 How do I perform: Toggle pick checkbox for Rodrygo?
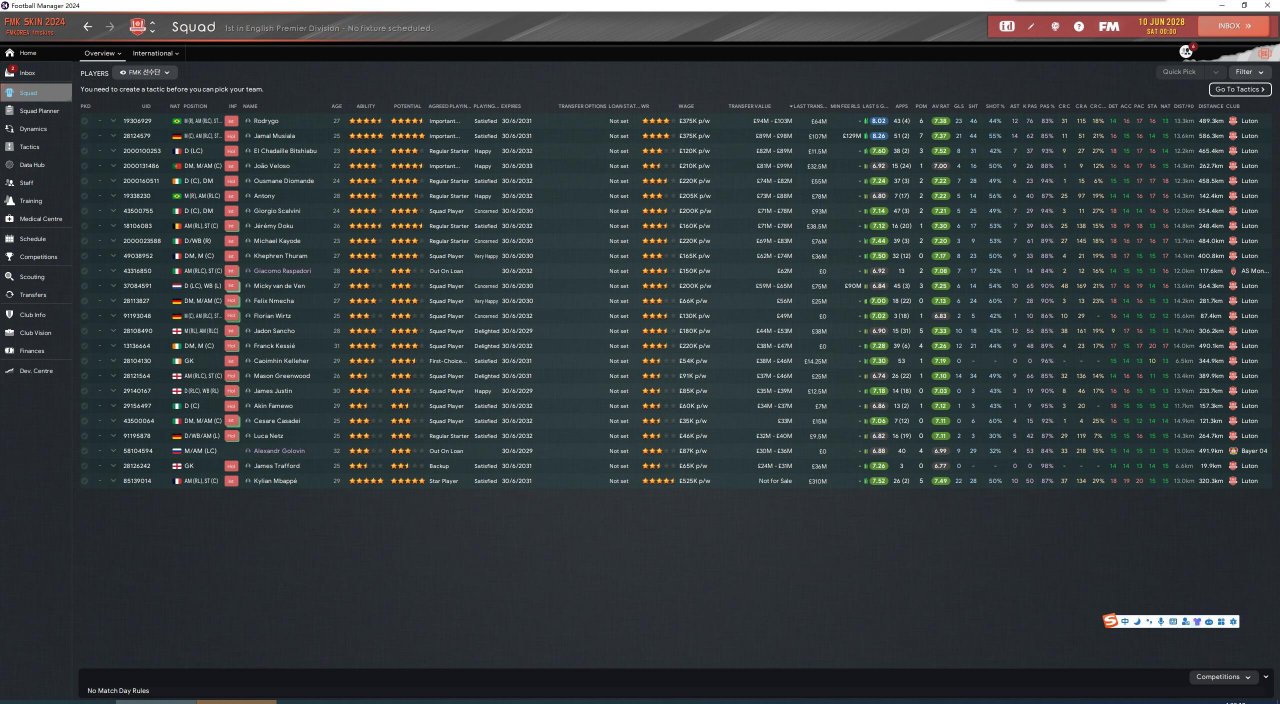[85, 121]
